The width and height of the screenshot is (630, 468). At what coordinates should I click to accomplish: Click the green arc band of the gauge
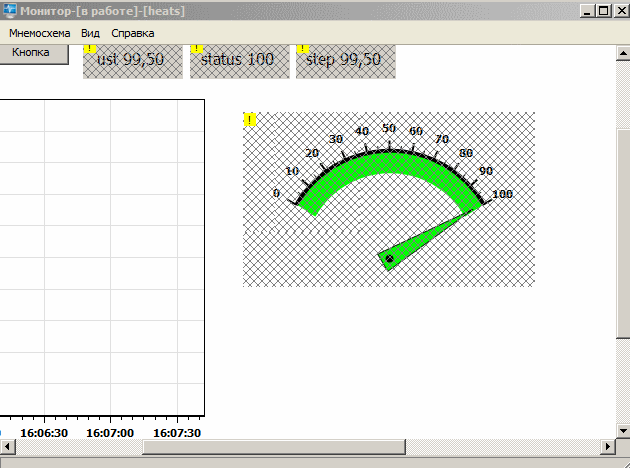389,163
